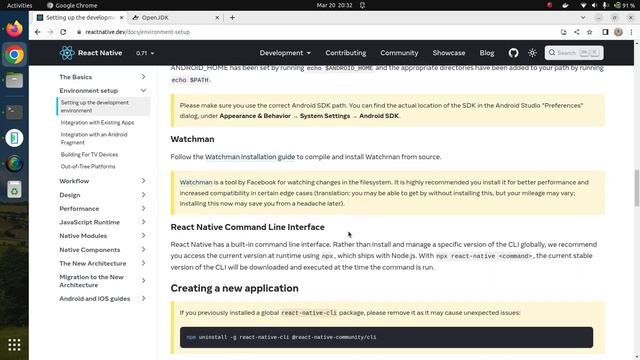The height and width of the screenshot is (360, 640).
Task: Click the browser forward arrow
Action: pos(50,32)
